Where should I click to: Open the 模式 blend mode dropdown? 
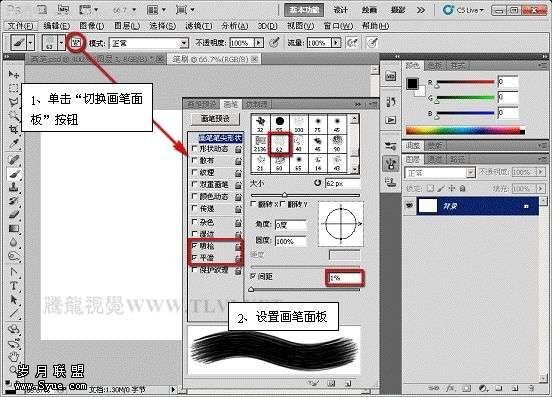(x=149, y=43)
